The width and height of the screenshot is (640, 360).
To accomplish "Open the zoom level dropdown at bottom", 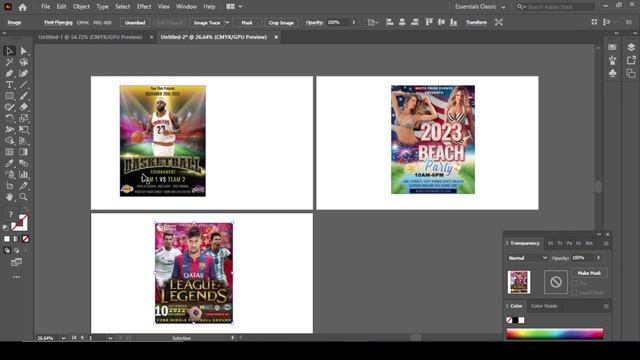I will [63, 338].
